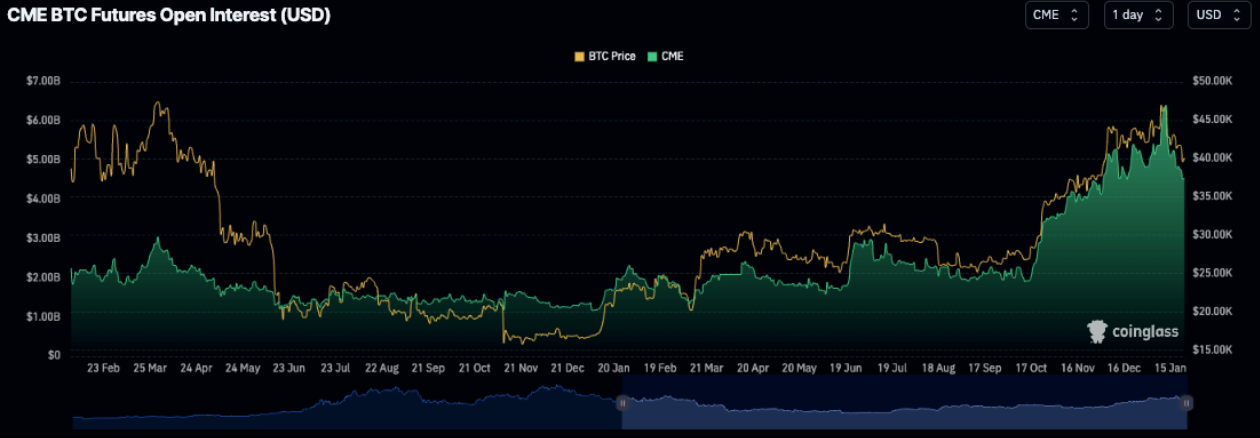The image size is (1260, 438).
Task: Click the 23 Jun date label
Action: (289, 368)
